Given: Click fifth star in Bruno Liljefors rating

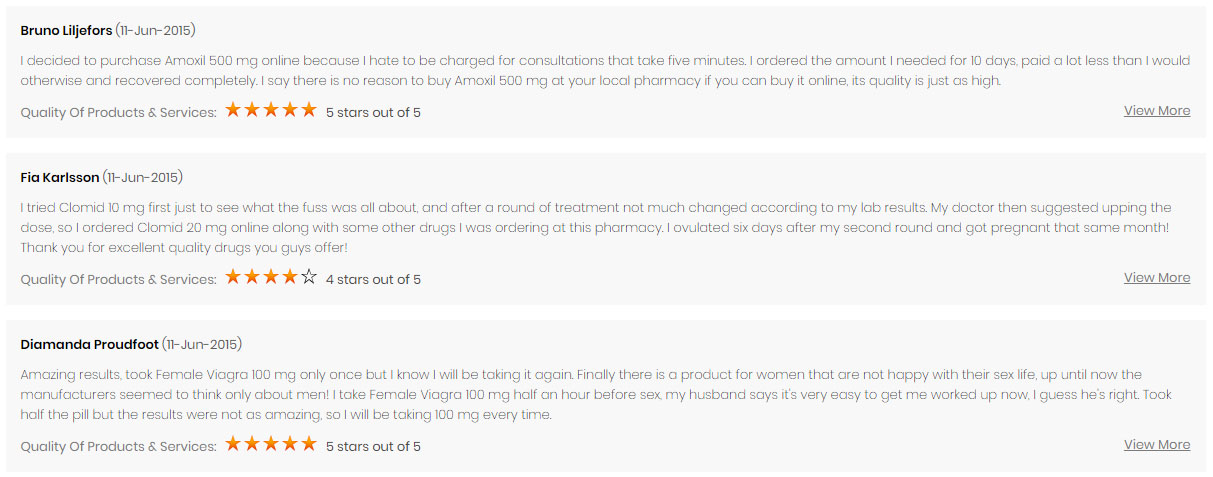Looking at the screenshot, I should (309, 110).
